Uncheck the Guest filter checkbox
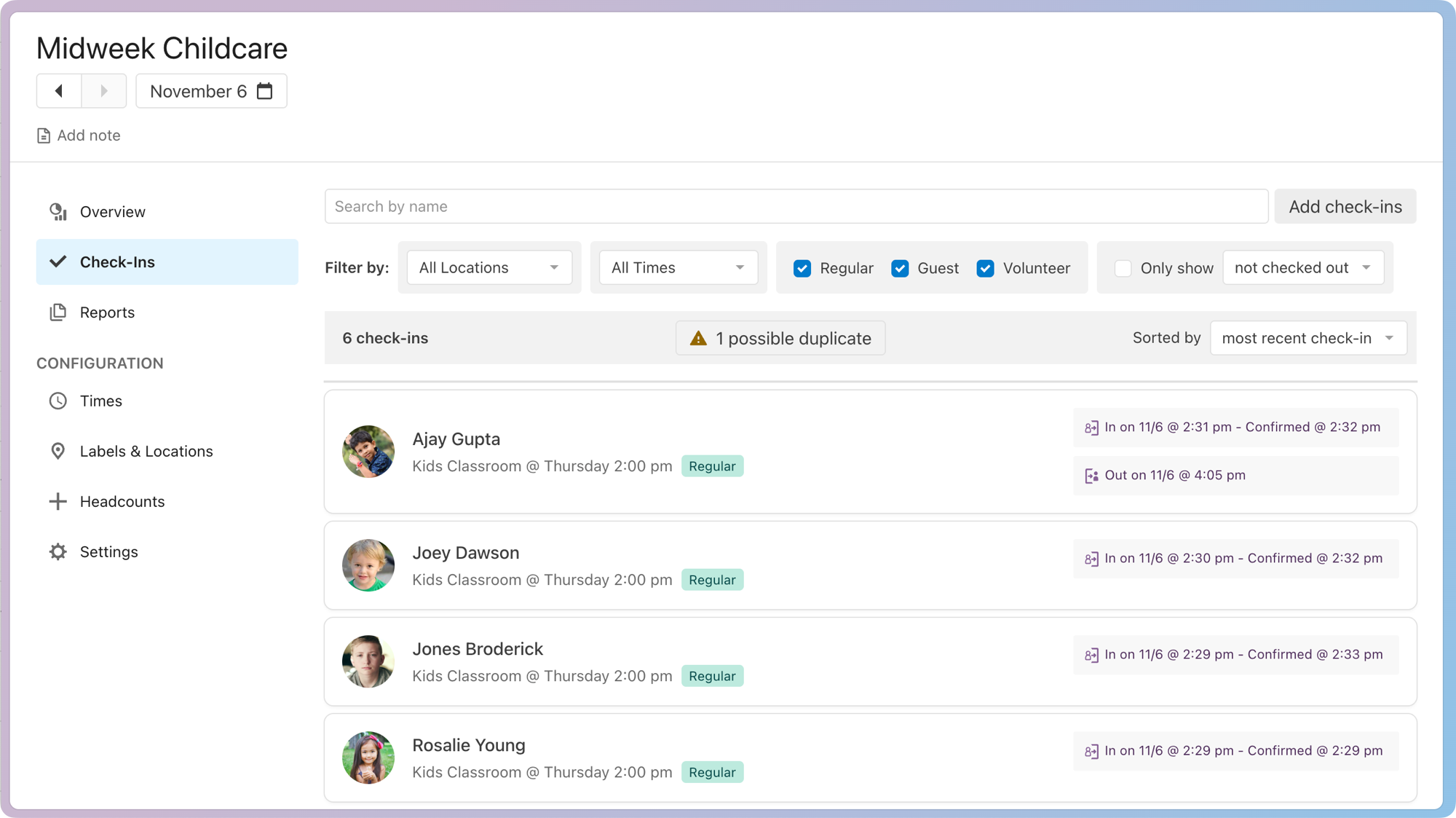Viewport: 1456px width, 818px height. coord(900,268)
